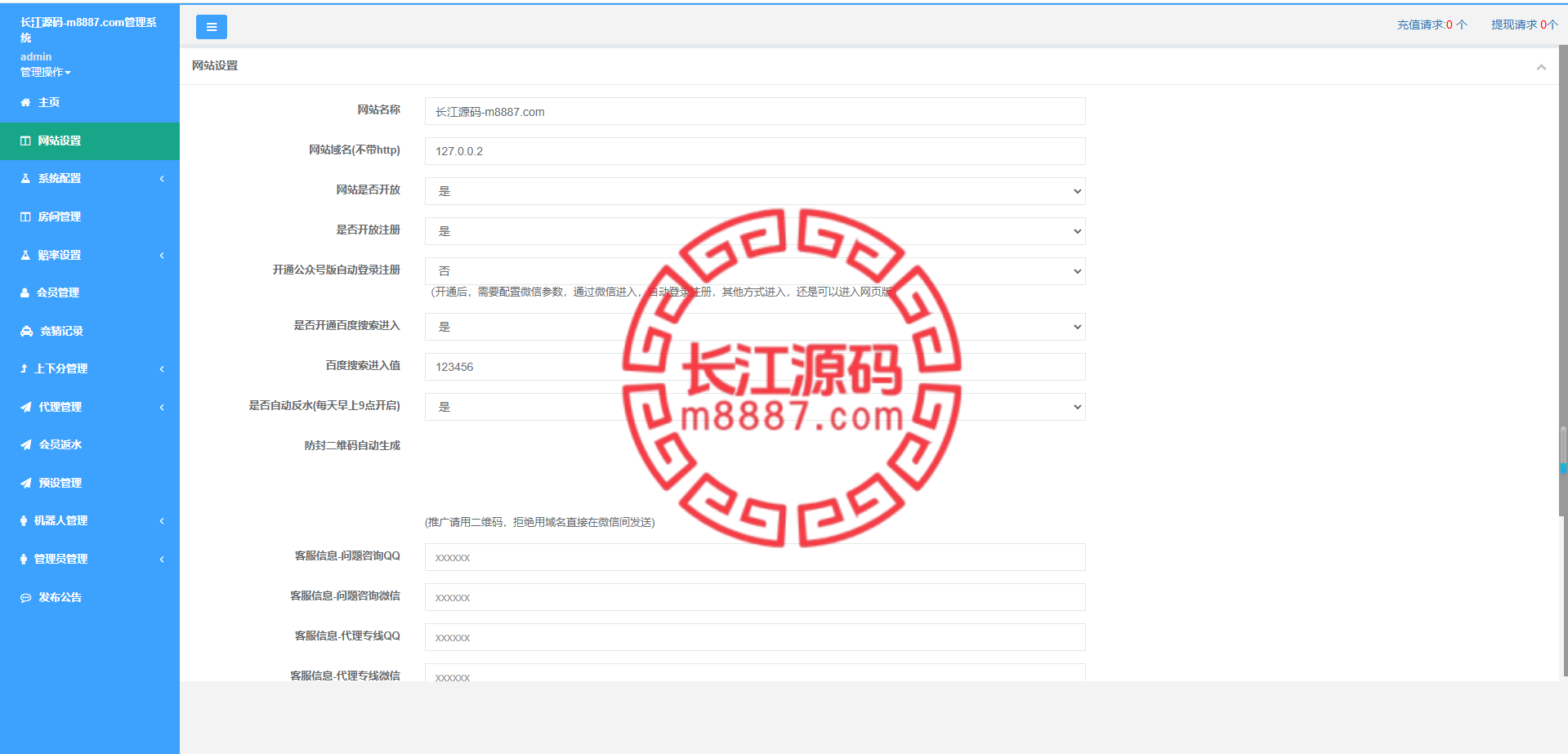This screenshot has width=1568, height=754.
Task: Open the 是否自动反水 dropdown
Action: (x=755, y=407)
